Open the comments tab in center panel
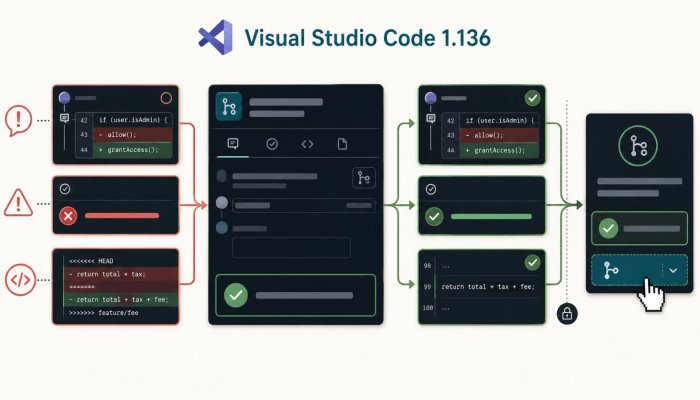700x400 pixels. pos(233,144)
